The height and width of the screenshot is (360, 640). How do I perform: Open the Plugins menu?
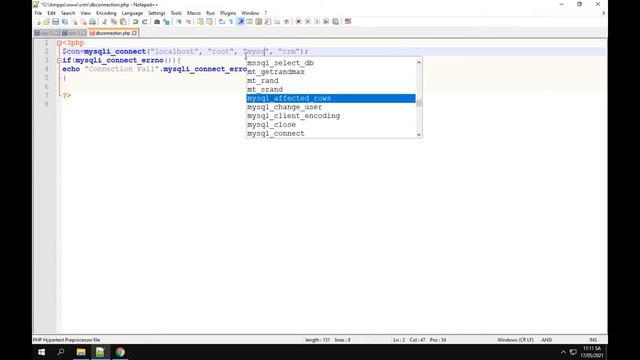click(x=228, y=13)
